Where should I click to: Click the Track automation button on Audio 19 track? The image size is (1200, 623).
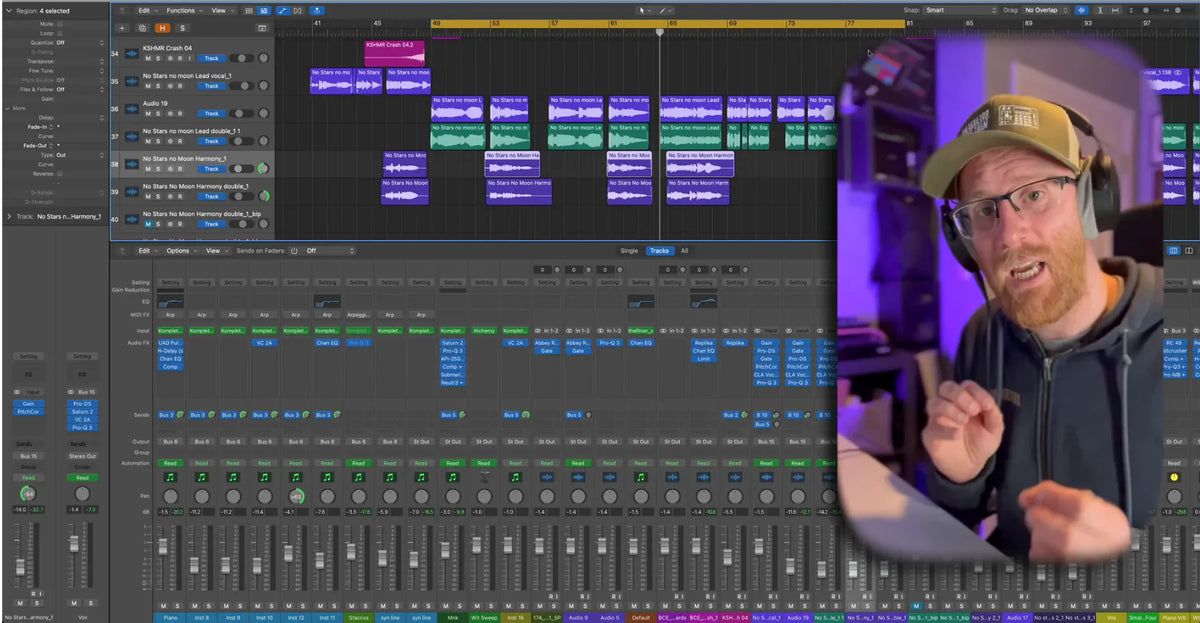tap(211, 113)
